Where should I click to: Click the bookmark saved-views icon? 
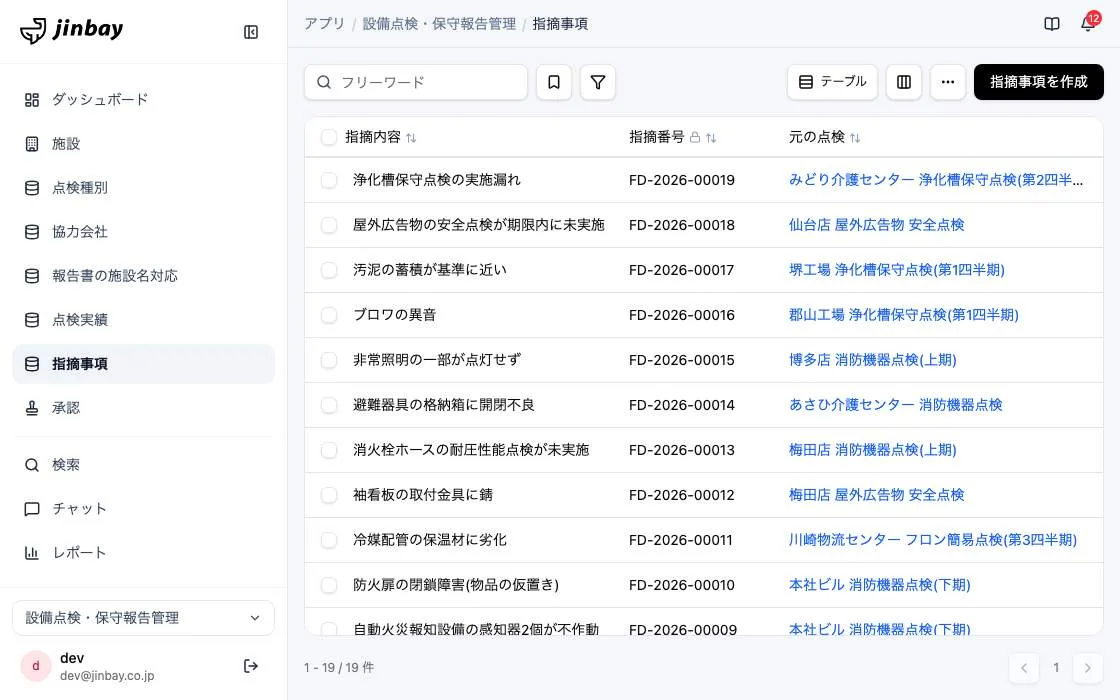(554, 82)
